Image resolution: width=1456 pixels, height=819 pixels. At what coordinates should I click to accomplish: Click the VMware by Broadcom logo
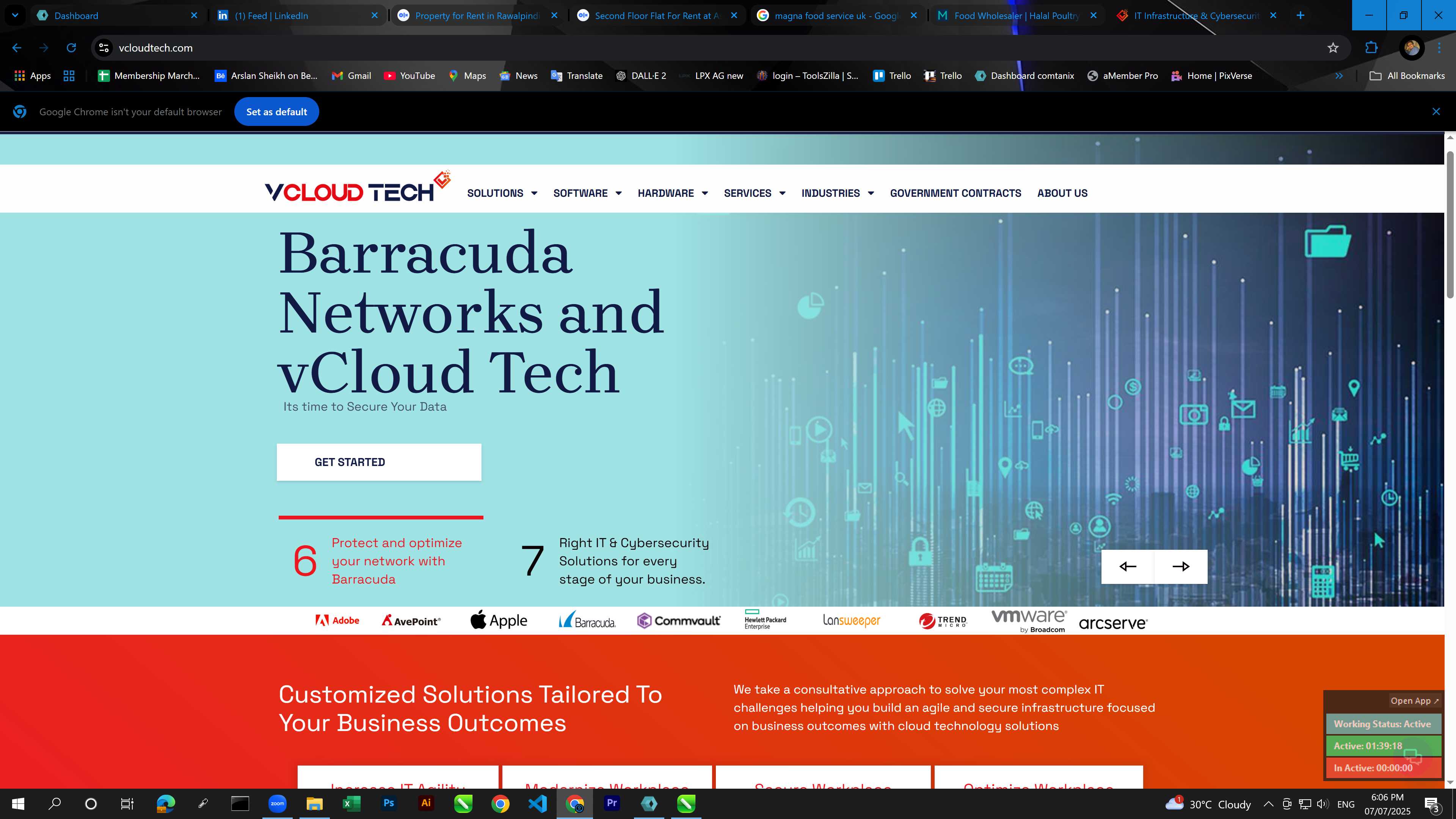pyautogui.click(x=1029, y=621)
